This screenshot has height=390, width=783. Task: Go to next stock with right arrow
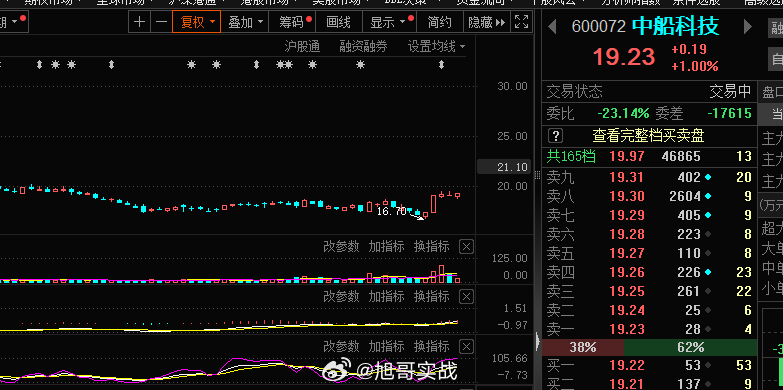pos(748,26)
